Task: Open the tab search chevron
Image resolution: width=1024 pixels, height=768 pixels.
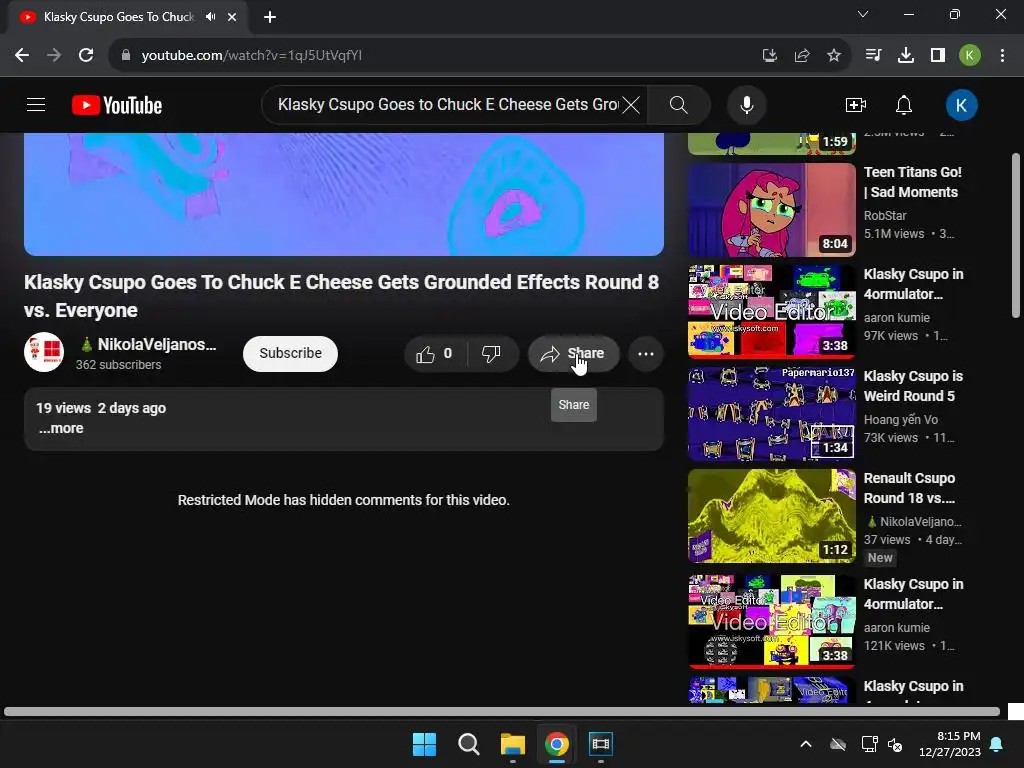Action: (x=863, y=14)
